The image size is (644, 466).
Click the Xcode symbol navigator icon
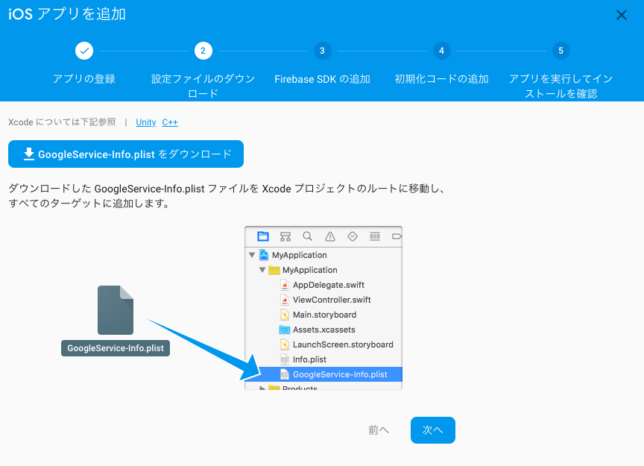click(x=285, y=236)
